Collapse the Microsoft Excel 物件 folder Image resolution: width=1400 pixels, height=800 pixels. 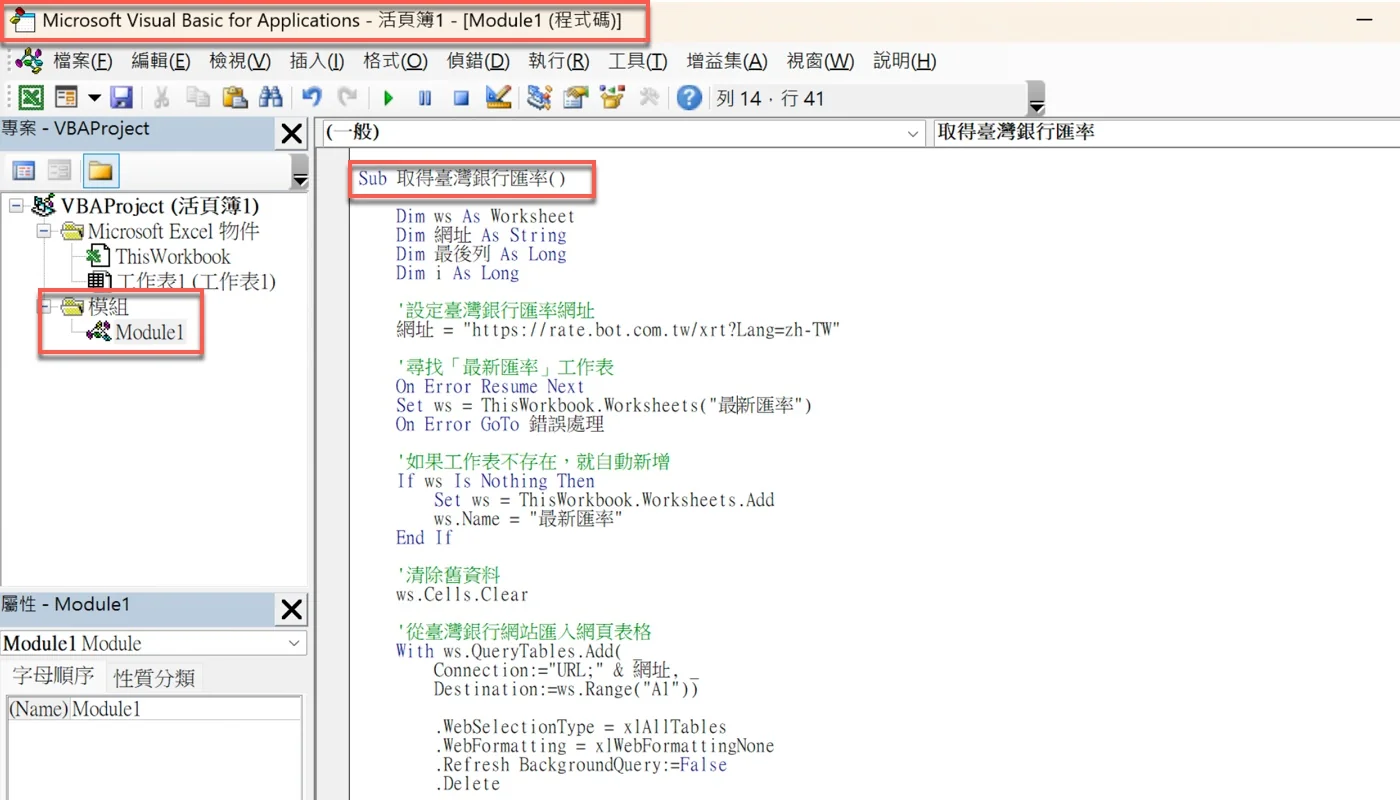44,232
